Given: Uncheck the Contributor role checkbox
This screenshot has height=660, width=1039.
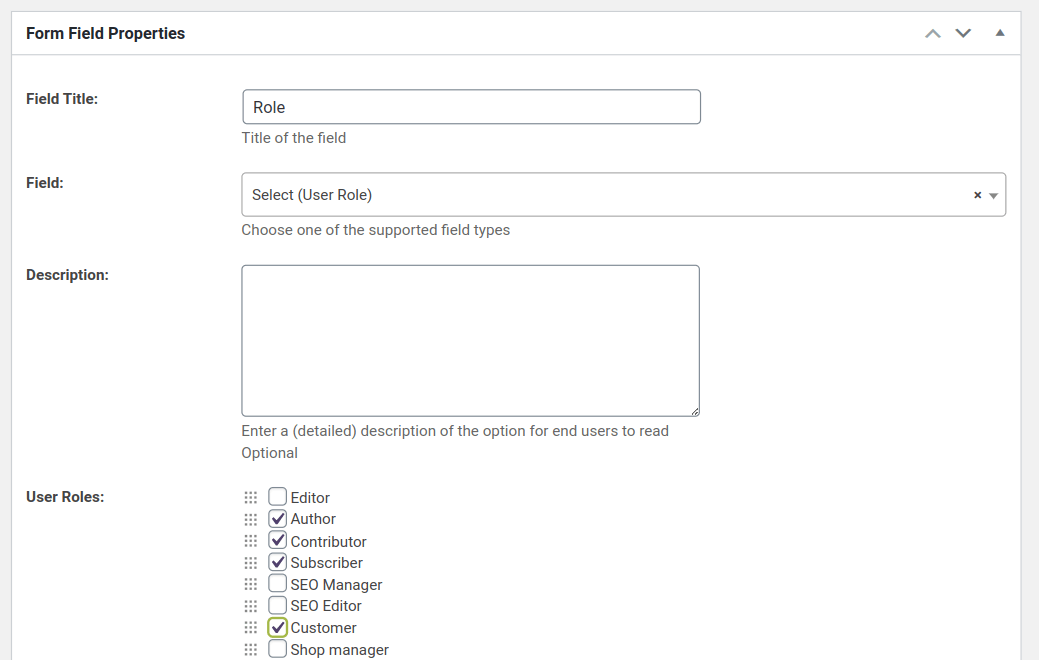Looking at the screenshot, I should [278, 540].
